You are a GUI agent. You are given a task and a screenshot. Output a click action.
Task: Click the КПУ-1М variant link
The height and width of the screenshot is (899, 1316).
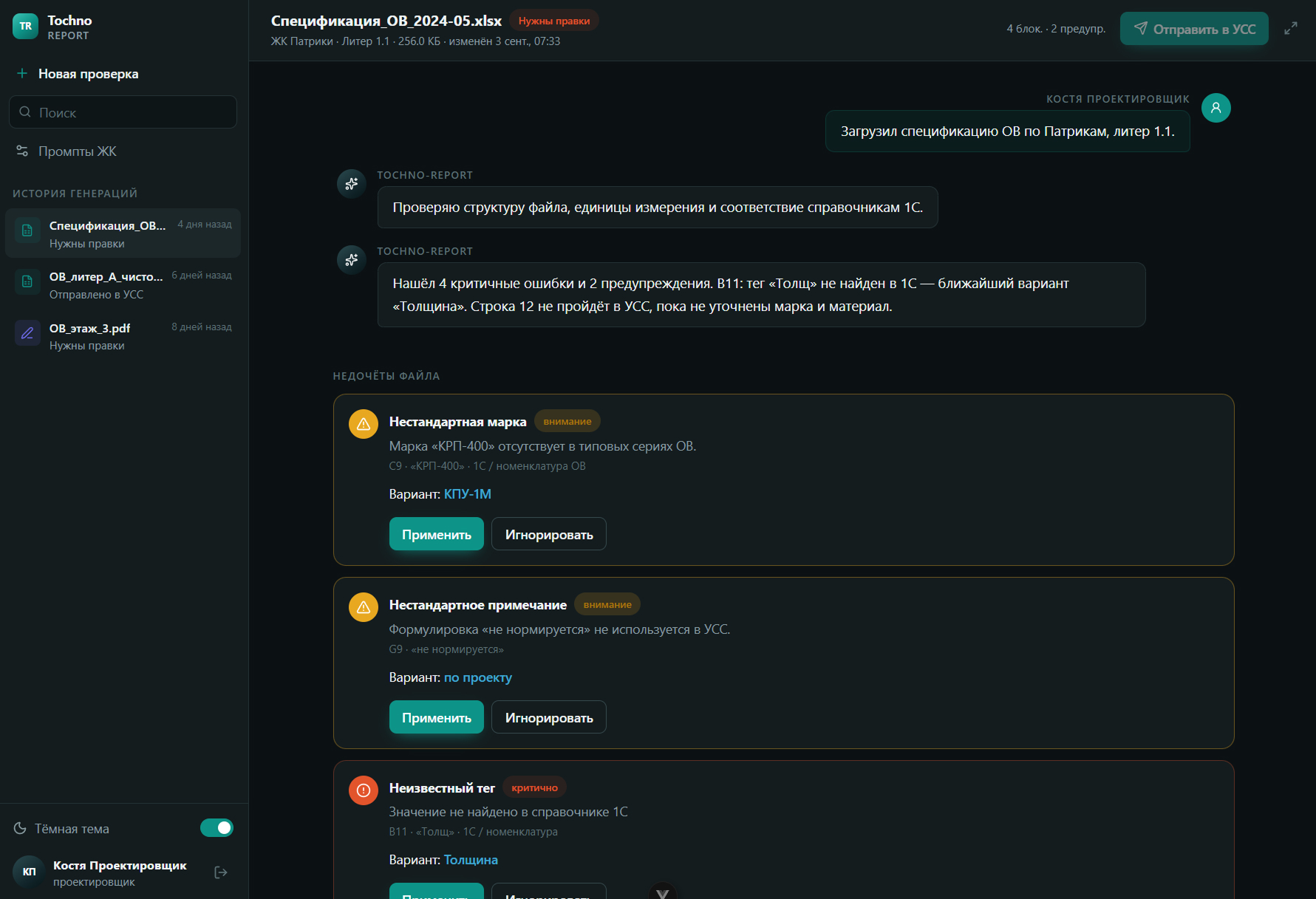pyautogui.click(x=468, y=494)
